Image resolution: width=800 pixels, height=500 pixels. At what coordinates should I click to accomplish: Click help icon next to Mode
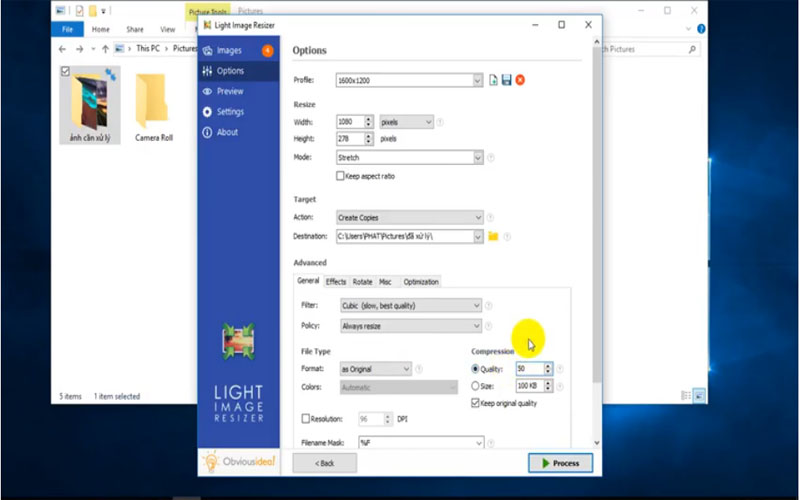pos(491,158)
